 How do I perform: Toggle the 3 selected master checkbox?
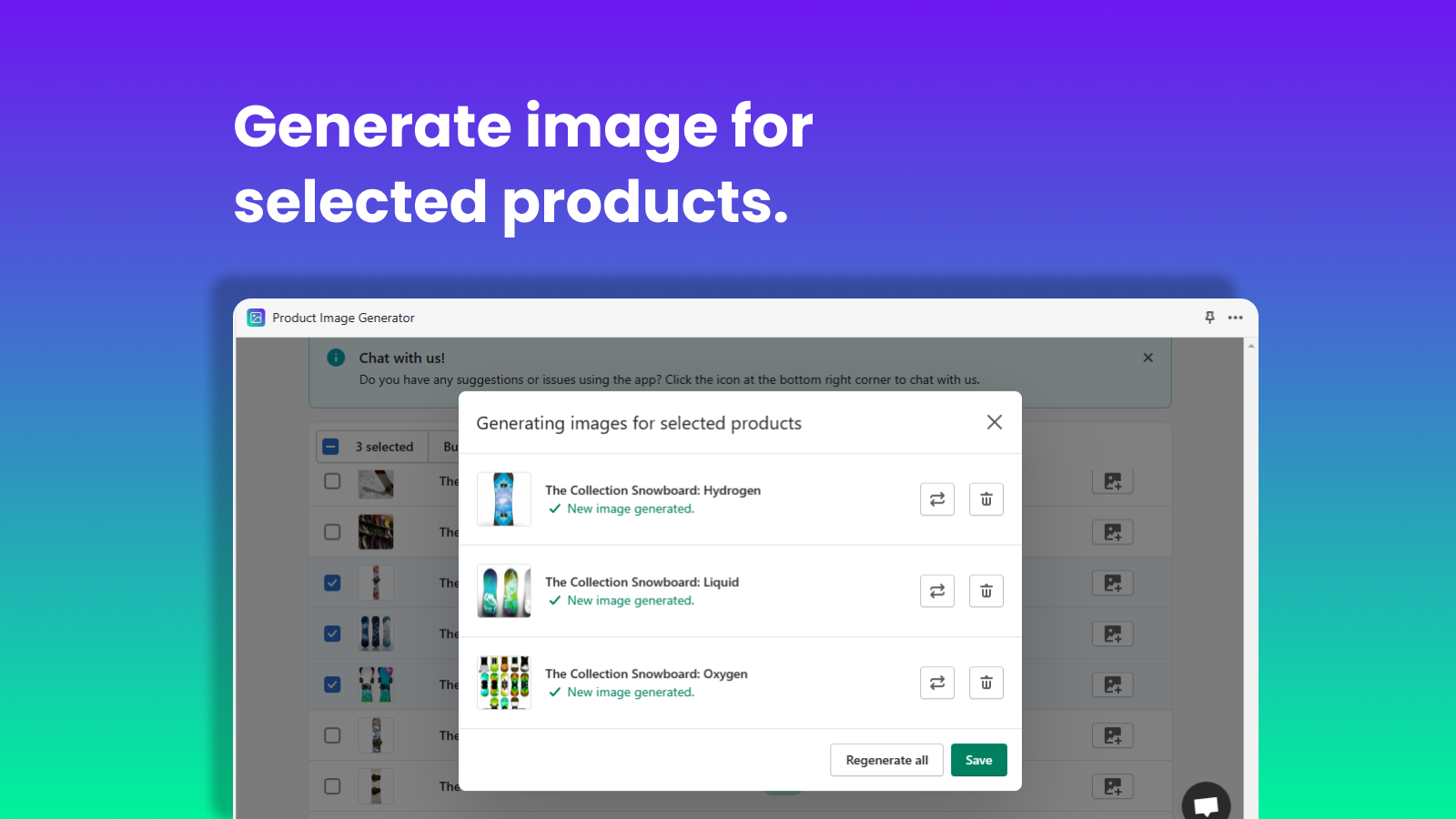pos(331,447)
